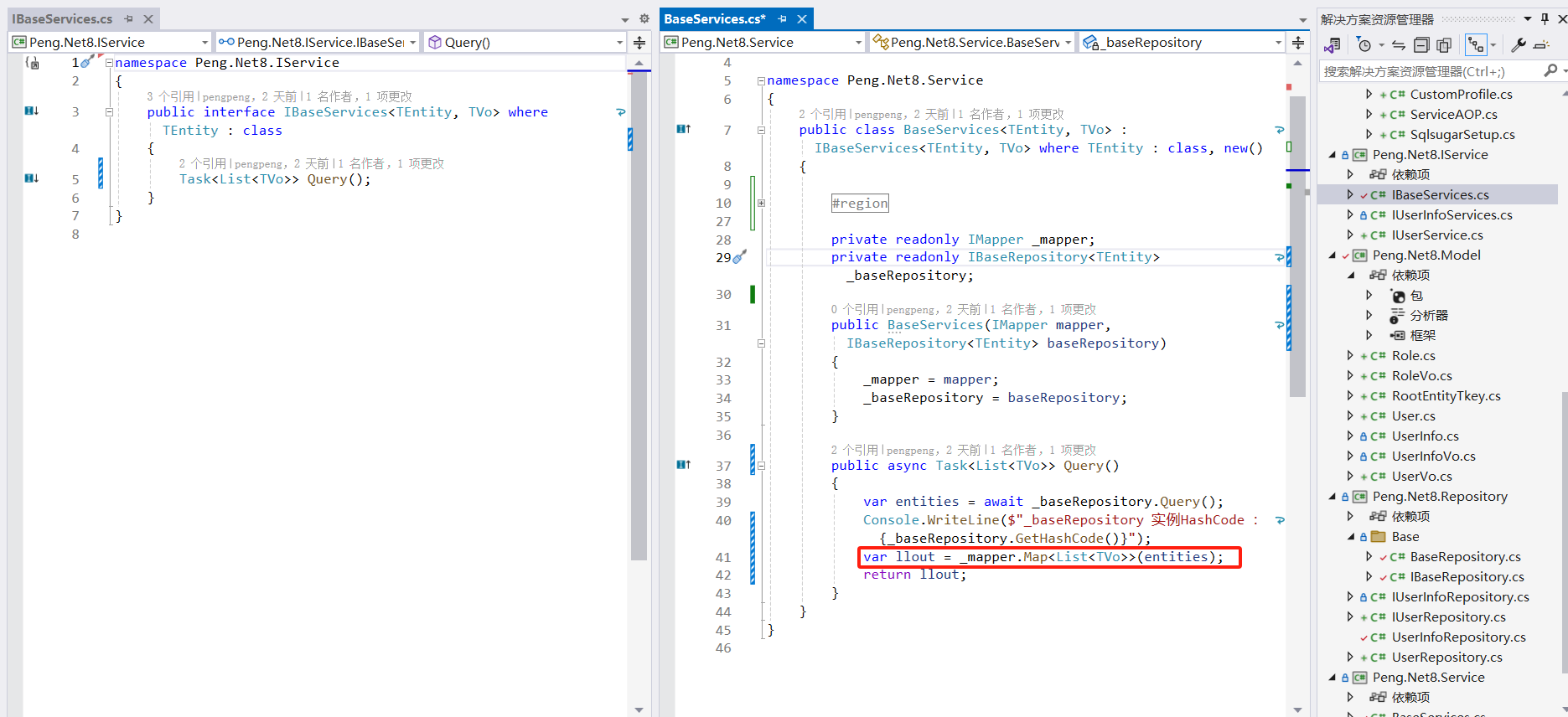Click inheritance margin icon on line 37
The image size is (1568, 717).
pos(684,464)
